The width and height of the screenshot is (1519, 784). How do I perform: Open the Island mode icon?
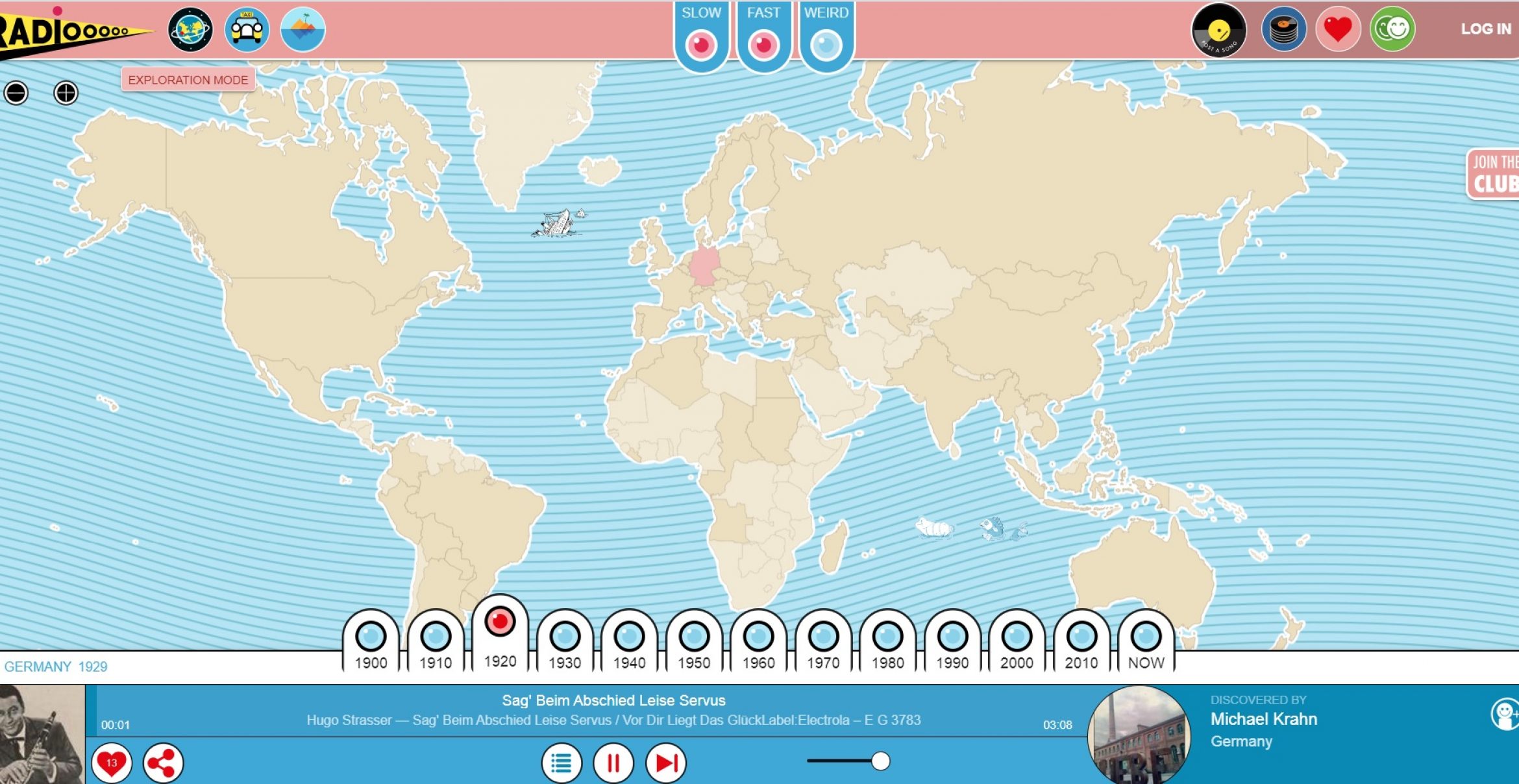pos(303,30)
